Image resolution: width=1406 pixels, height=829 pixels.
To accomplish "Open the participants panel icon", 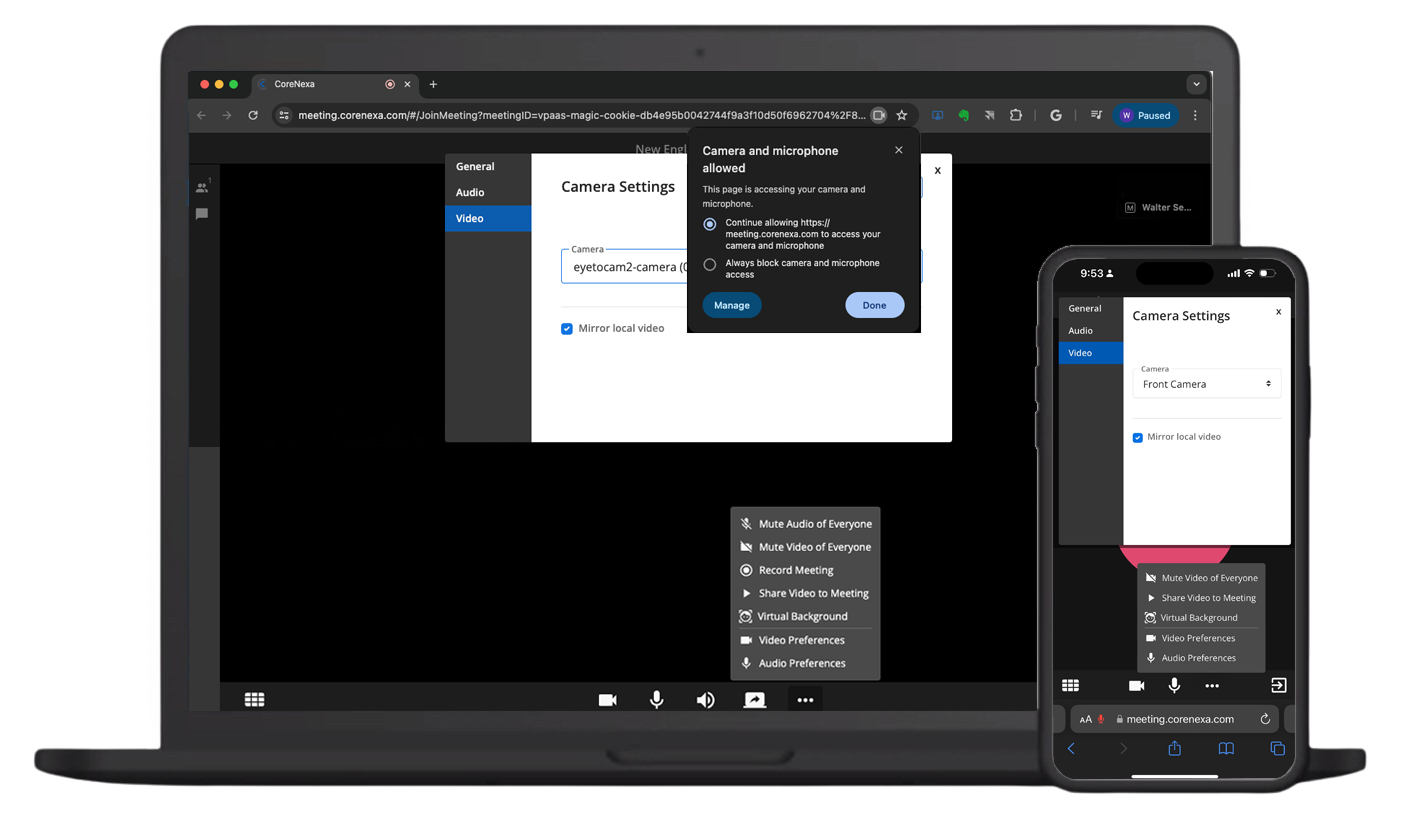I will click(202, 187).
